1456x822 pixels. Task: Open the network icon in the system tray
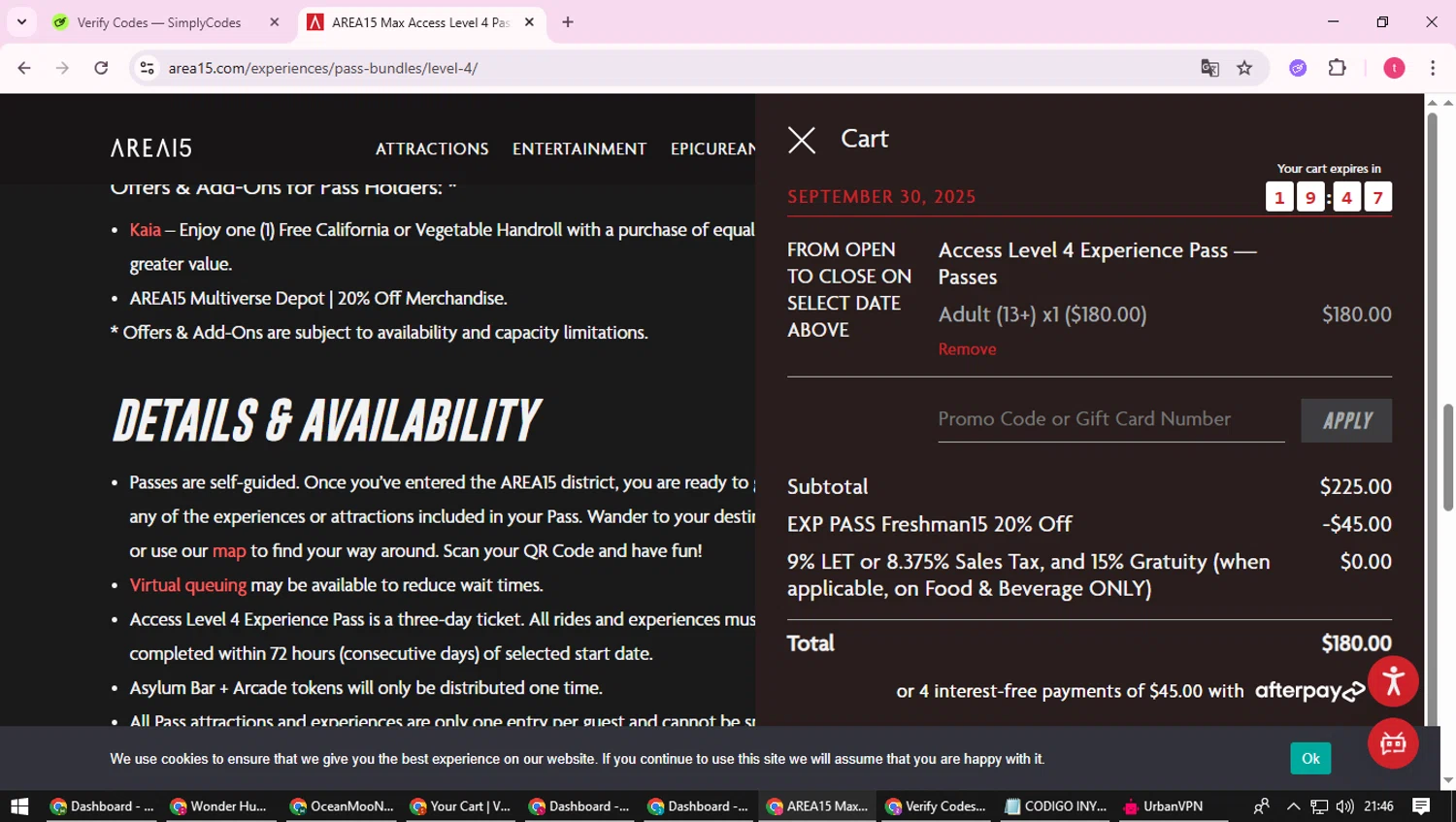pyautogui.click(x=1319, y=806)
